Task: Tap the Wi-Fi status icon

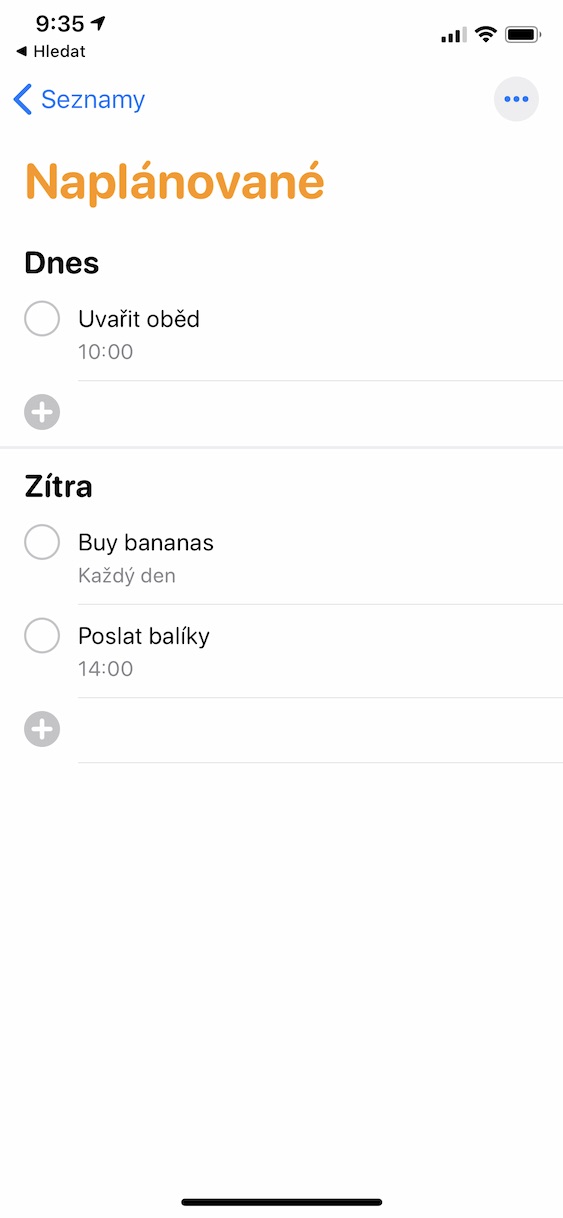Action: point(486,34)
